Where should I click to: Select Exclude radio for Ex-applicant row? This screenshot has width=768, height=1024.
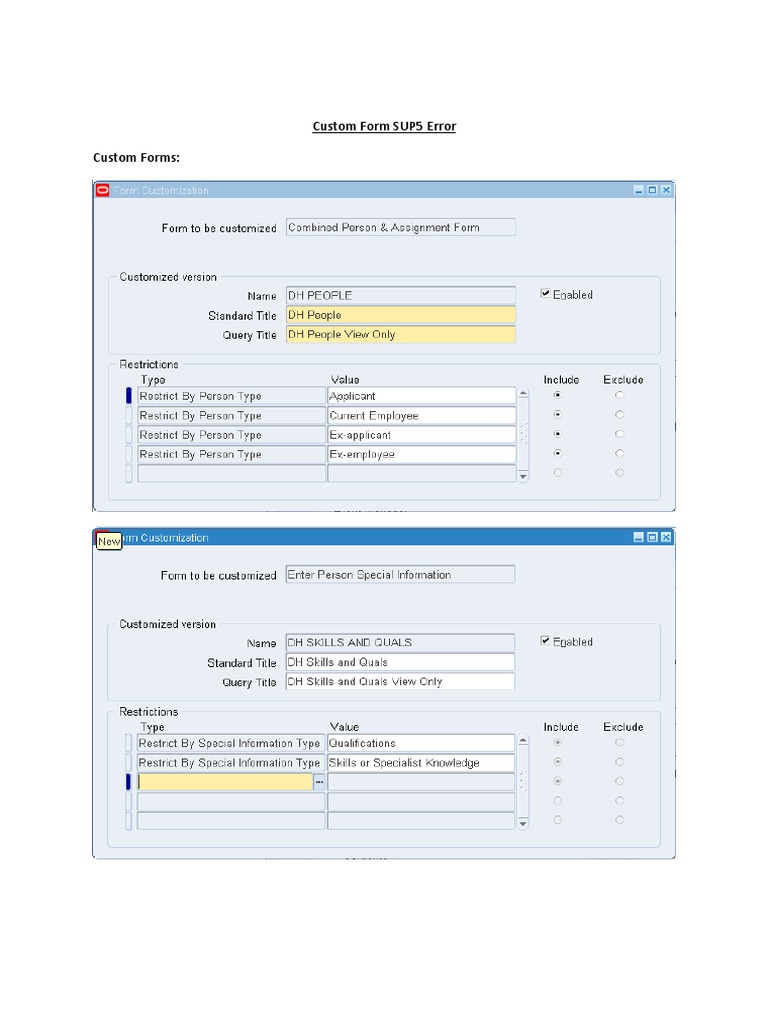point(619,434)
